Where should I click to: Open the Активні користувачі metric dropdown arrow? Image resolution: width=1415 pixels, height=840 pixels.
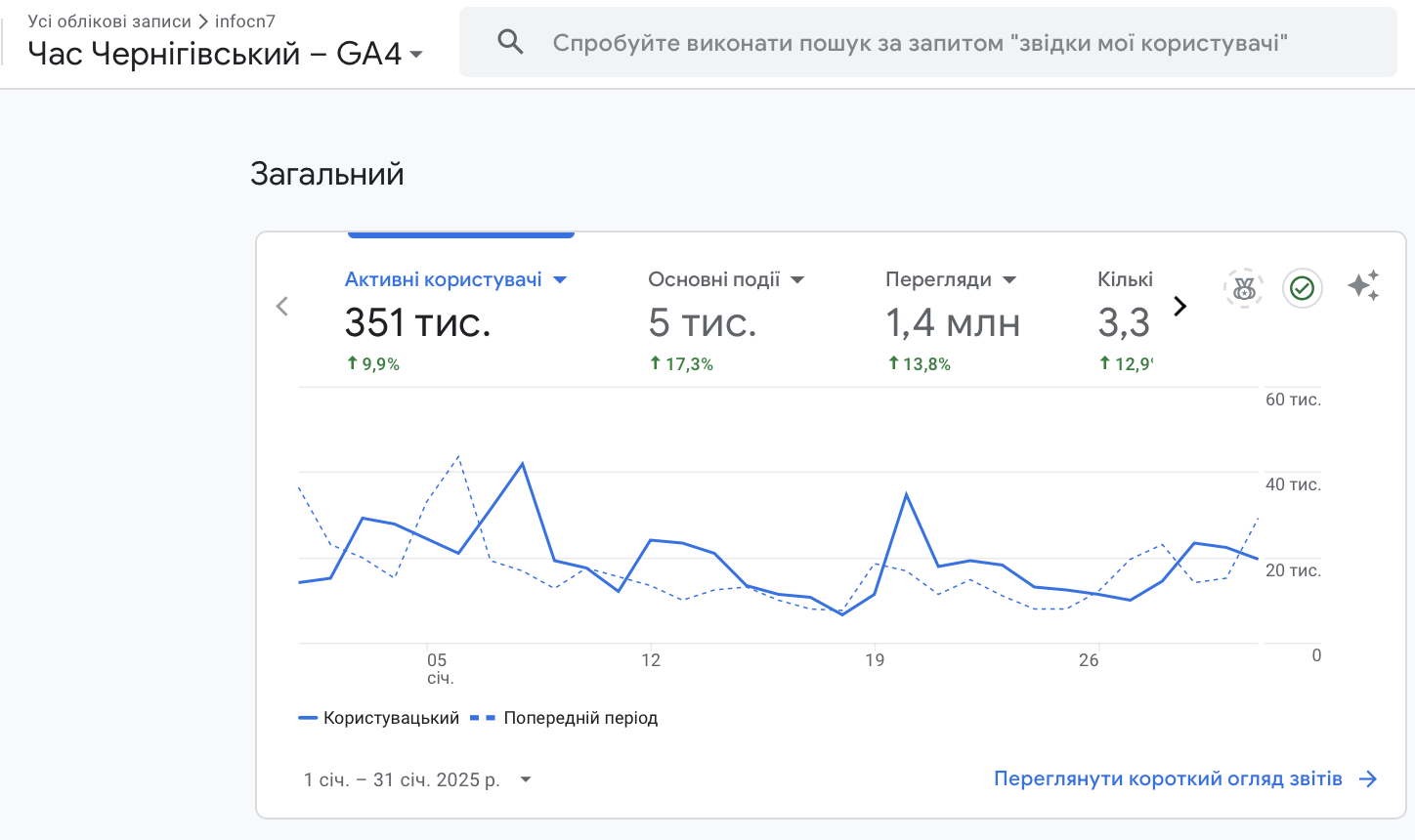[560, 280]
